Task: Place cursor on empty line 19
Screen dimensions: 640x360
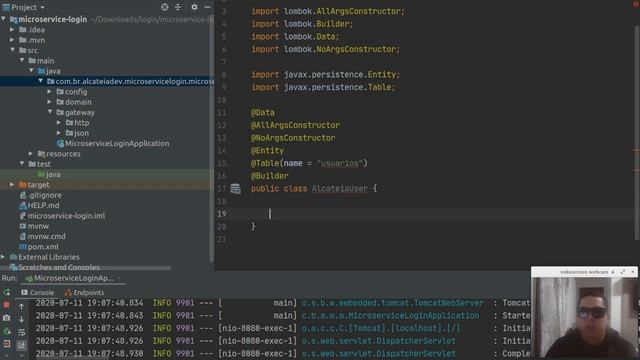Action: point(424,213)
